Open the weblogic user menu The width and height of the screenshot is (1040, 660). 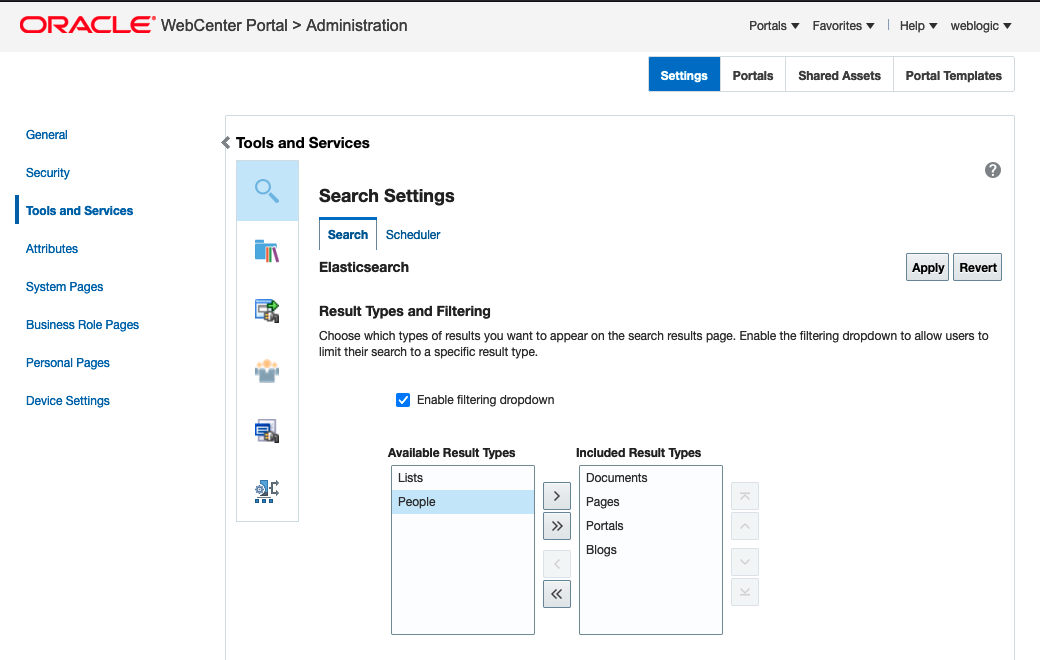(x=980, y=26)
